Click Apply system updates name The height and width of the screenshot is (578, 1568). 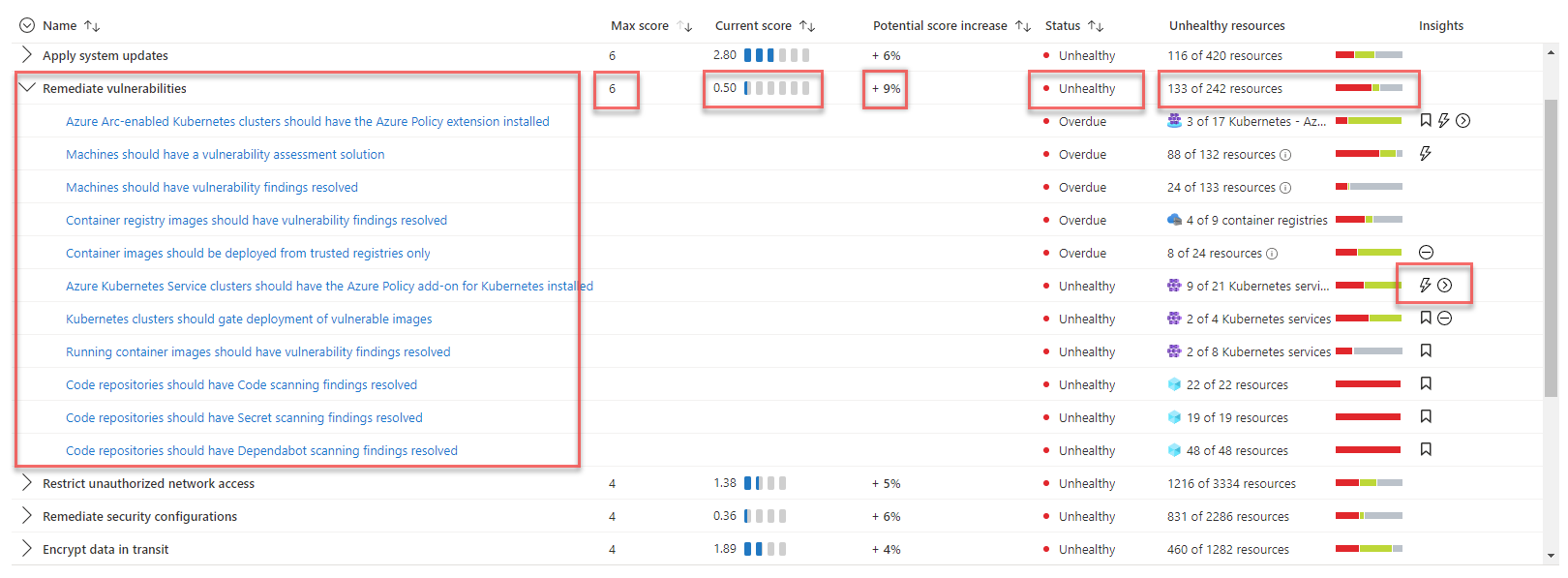pyautogui.click(x=106, y=55)
